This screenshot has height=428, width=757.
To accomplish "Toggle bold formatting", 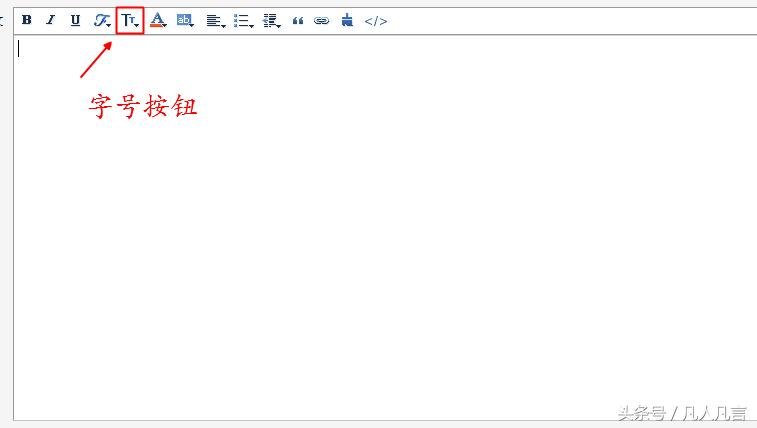I will click(27, 20).
